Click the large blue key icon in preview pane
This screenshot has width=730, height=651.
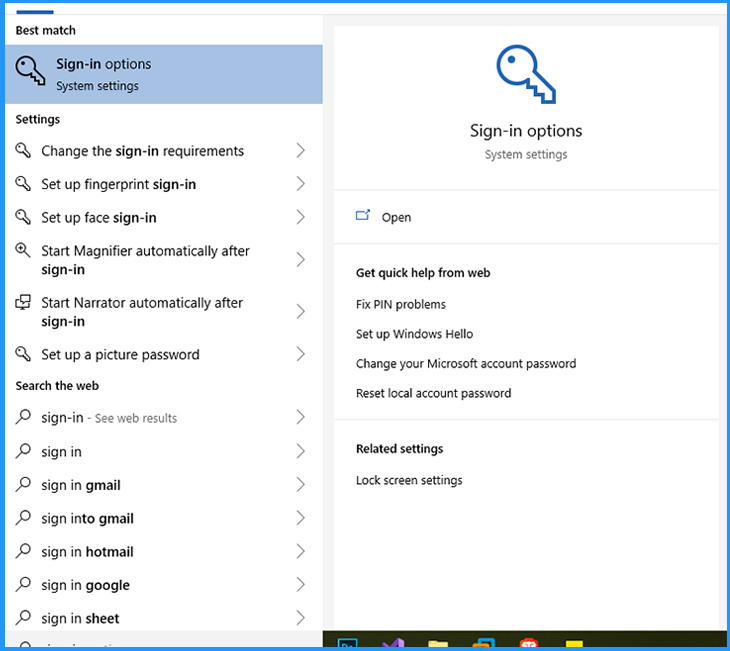click(x=526, y=74)
